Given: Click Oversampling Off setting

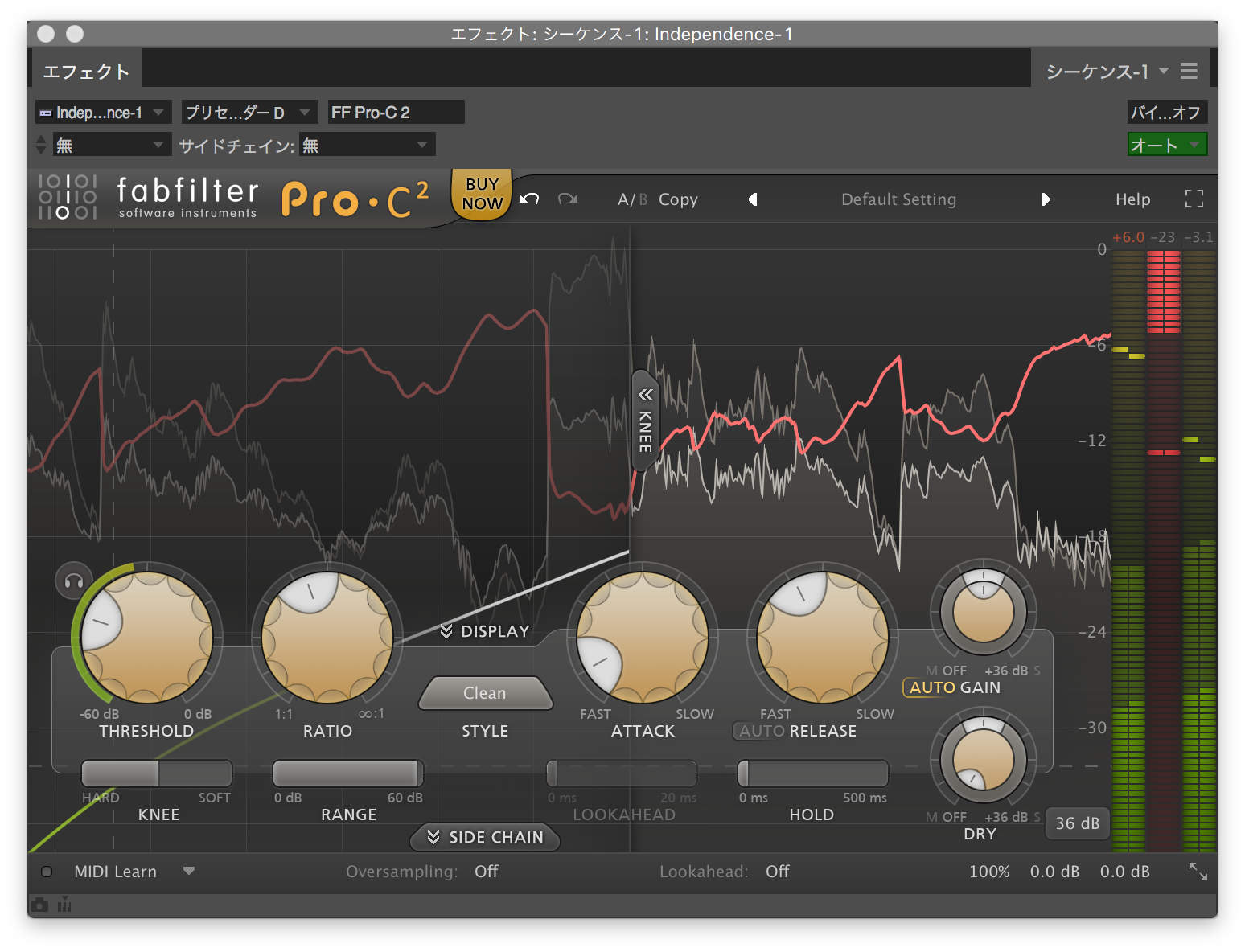Looking at the screenshot, I should [486, 872].
